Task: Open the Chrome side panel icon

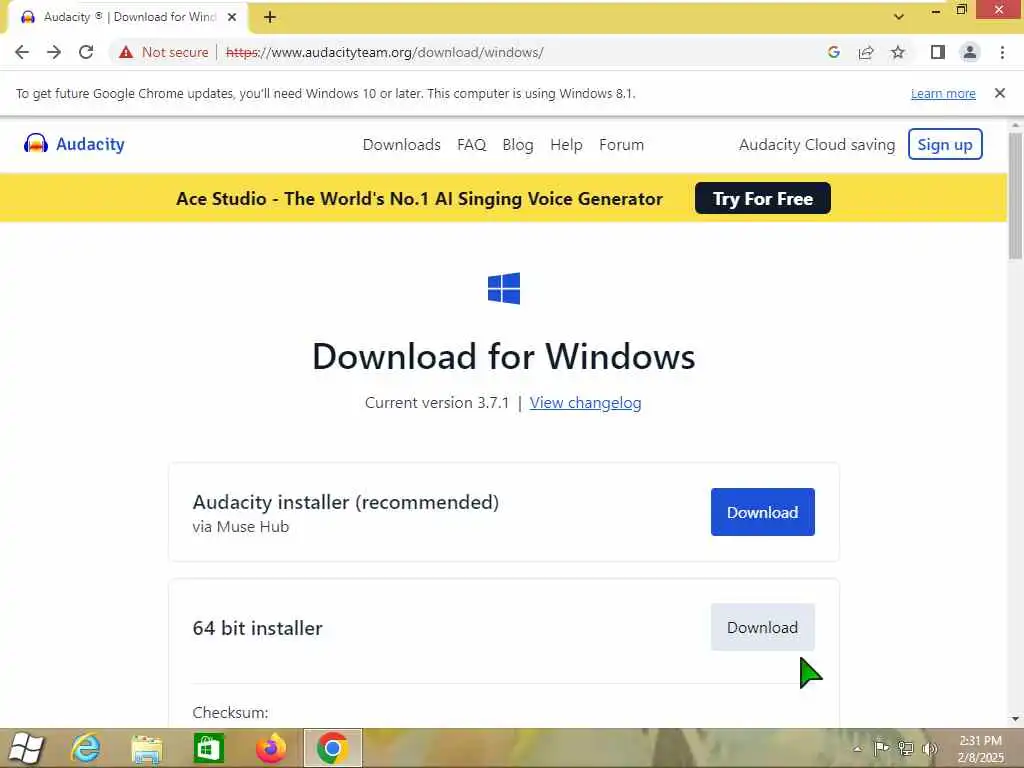Action: 938,52
